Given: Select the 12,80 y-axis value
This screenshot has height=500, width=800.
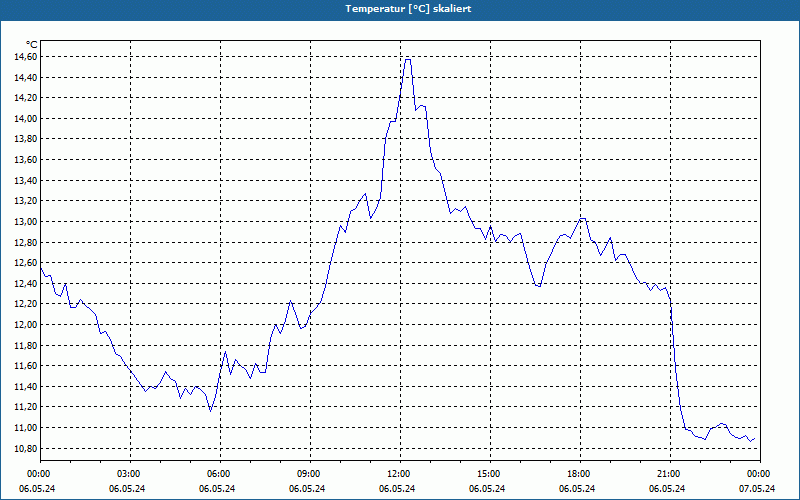Looking at the screenshot, I should pos(26,242).
